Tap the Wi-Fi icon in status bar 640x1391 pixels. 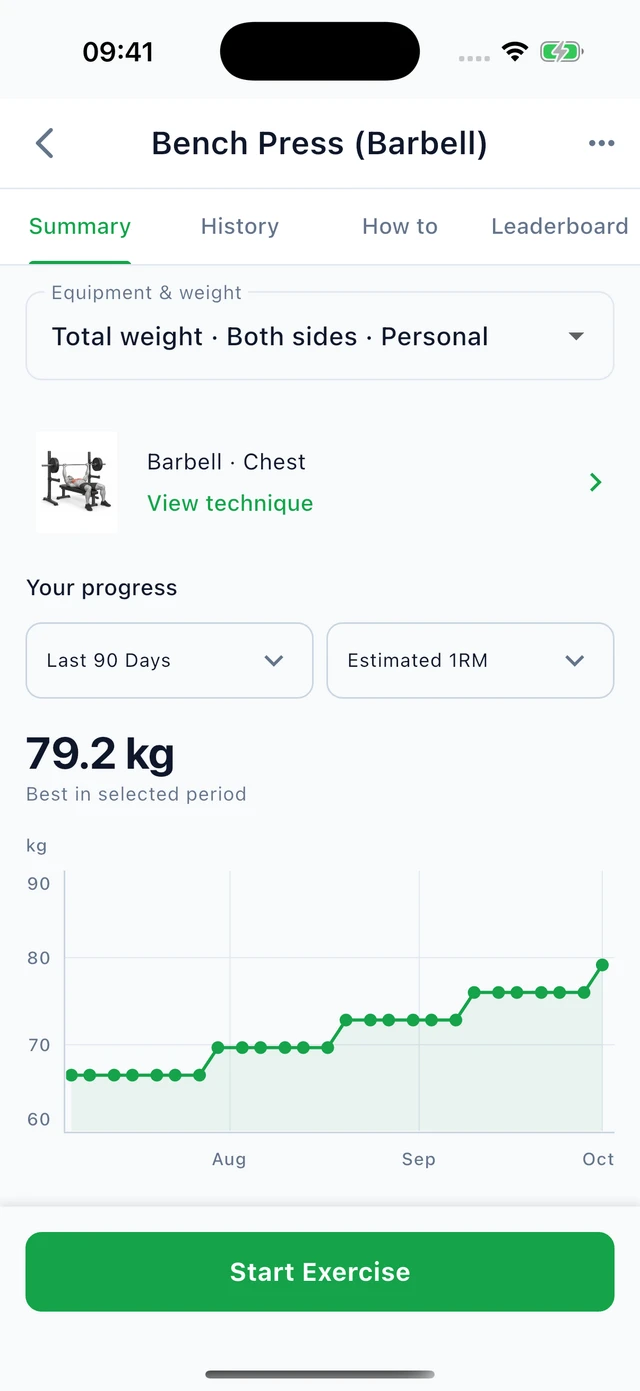tap(515, 52)
